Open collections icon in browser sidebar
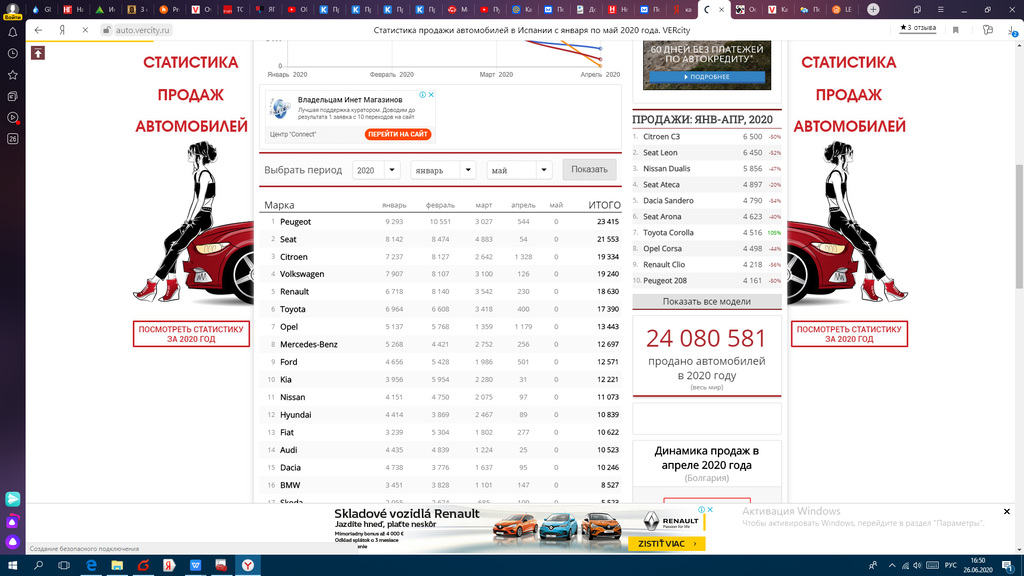The height and width of the screenshot is (576, 1024). point(12,97)
